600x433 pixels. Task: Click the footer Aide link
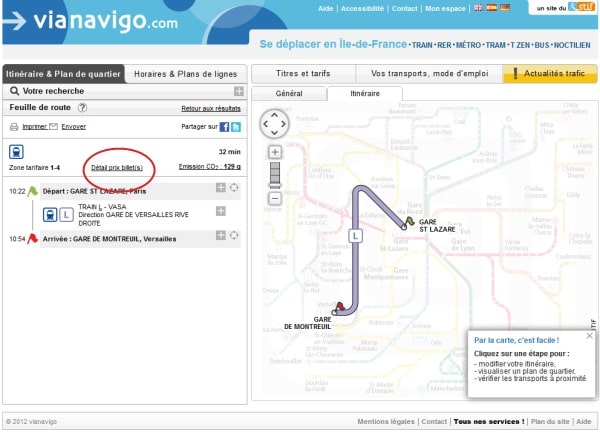click(x=584, y=422)
